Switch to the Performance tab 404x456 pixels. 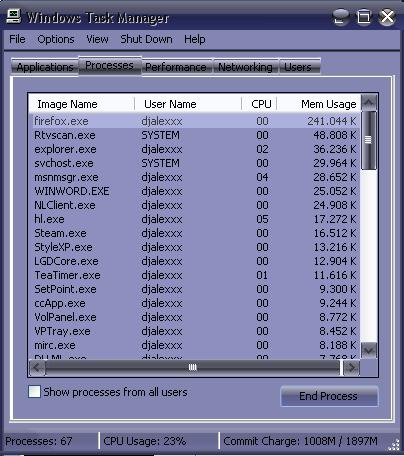point(176,67)
